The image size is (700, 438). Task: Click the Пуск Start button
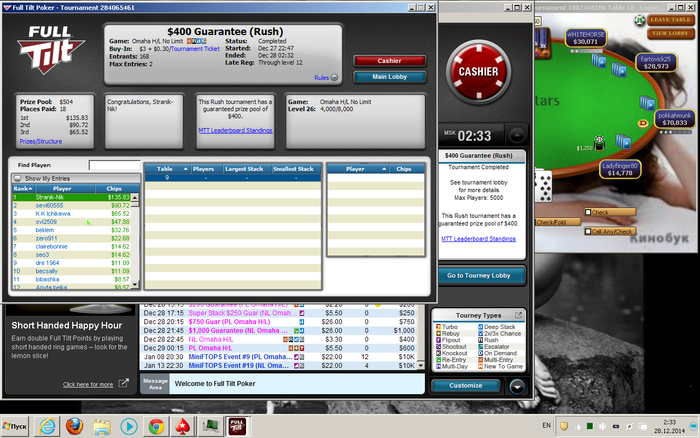point(15,426)
